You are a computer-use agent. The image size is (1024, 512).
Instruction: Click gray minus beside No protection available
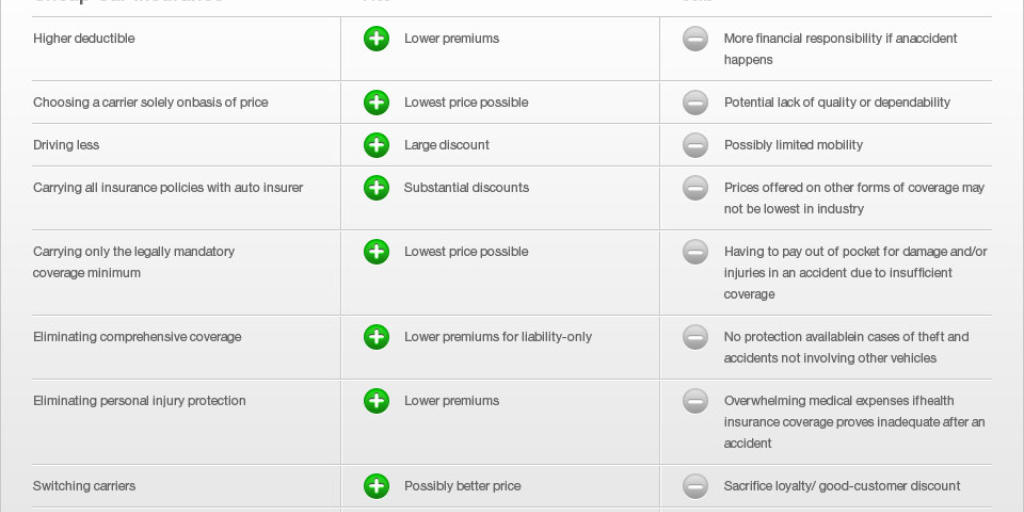pos(696,337)
